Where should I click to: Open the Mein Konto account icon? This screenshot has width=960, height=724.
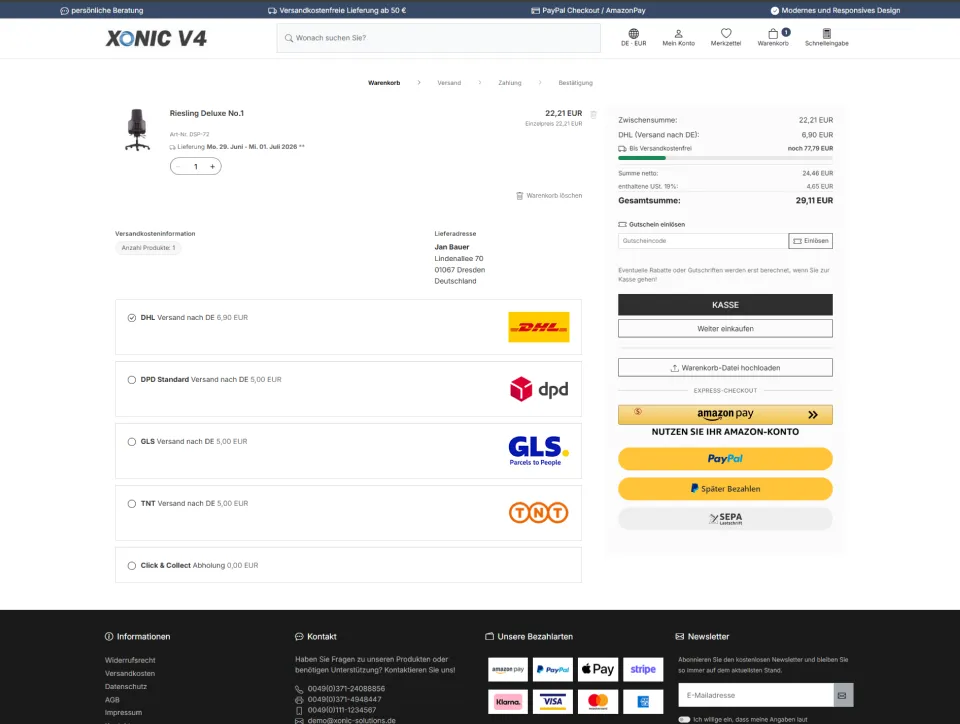(x=678, y=37)
